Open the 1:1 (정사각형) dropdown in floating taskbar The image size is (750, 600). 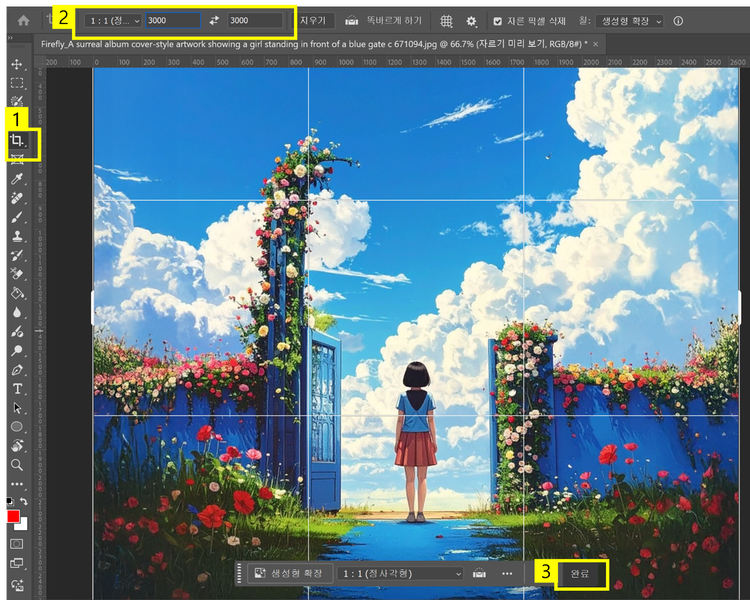401,573
